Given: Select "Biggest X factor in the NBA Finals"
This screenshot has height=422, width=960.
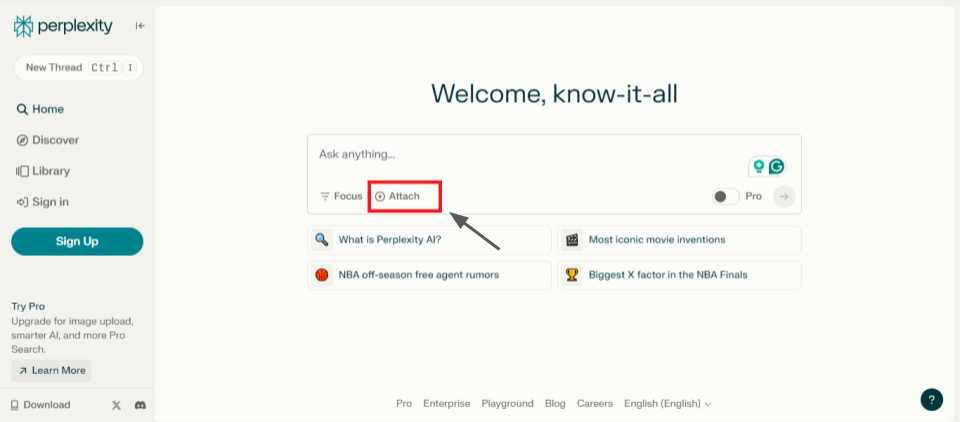Looking at the screenshot, I should (679, 275).
